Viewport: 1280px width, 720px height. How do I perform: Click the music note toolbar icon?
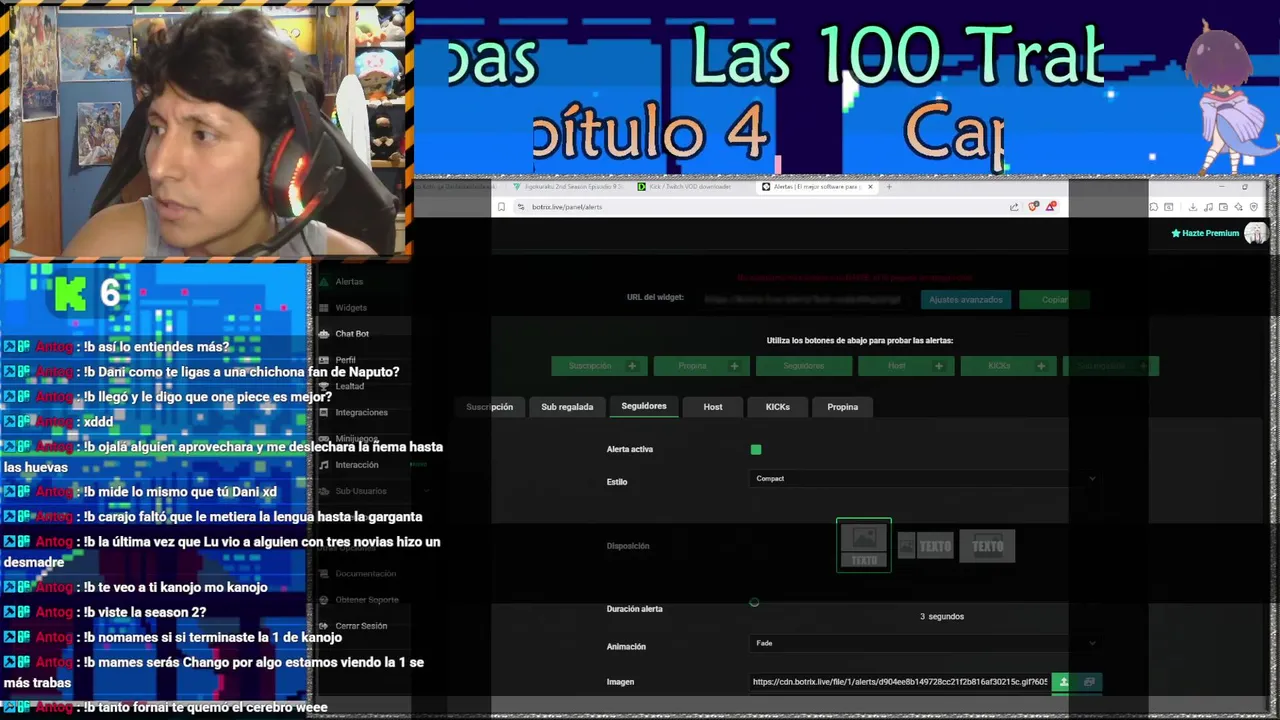click(x=1209, y=207)
